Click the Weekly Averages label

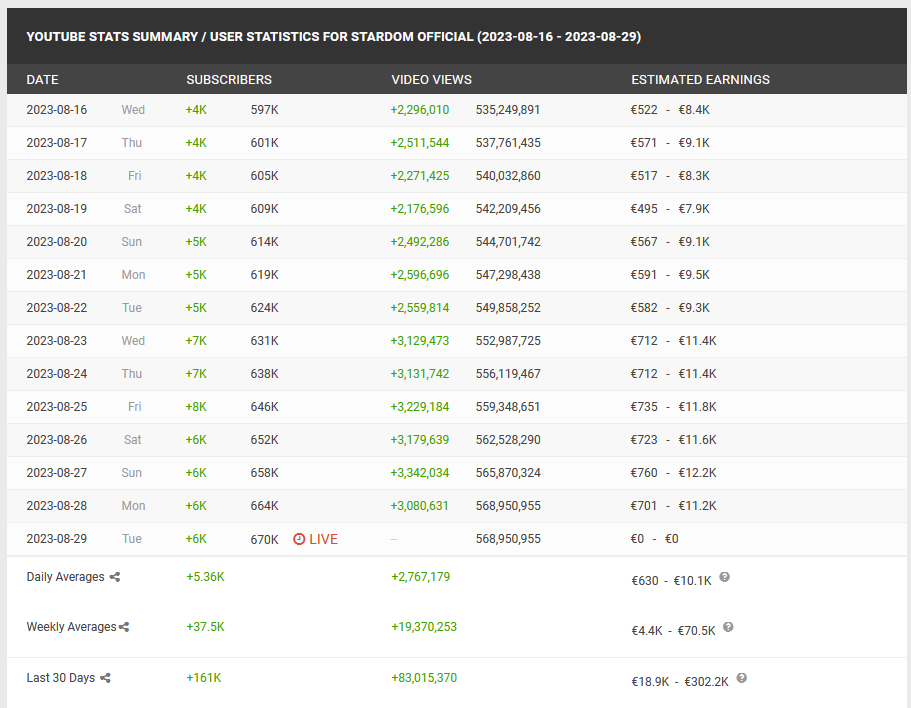point(71,627)
